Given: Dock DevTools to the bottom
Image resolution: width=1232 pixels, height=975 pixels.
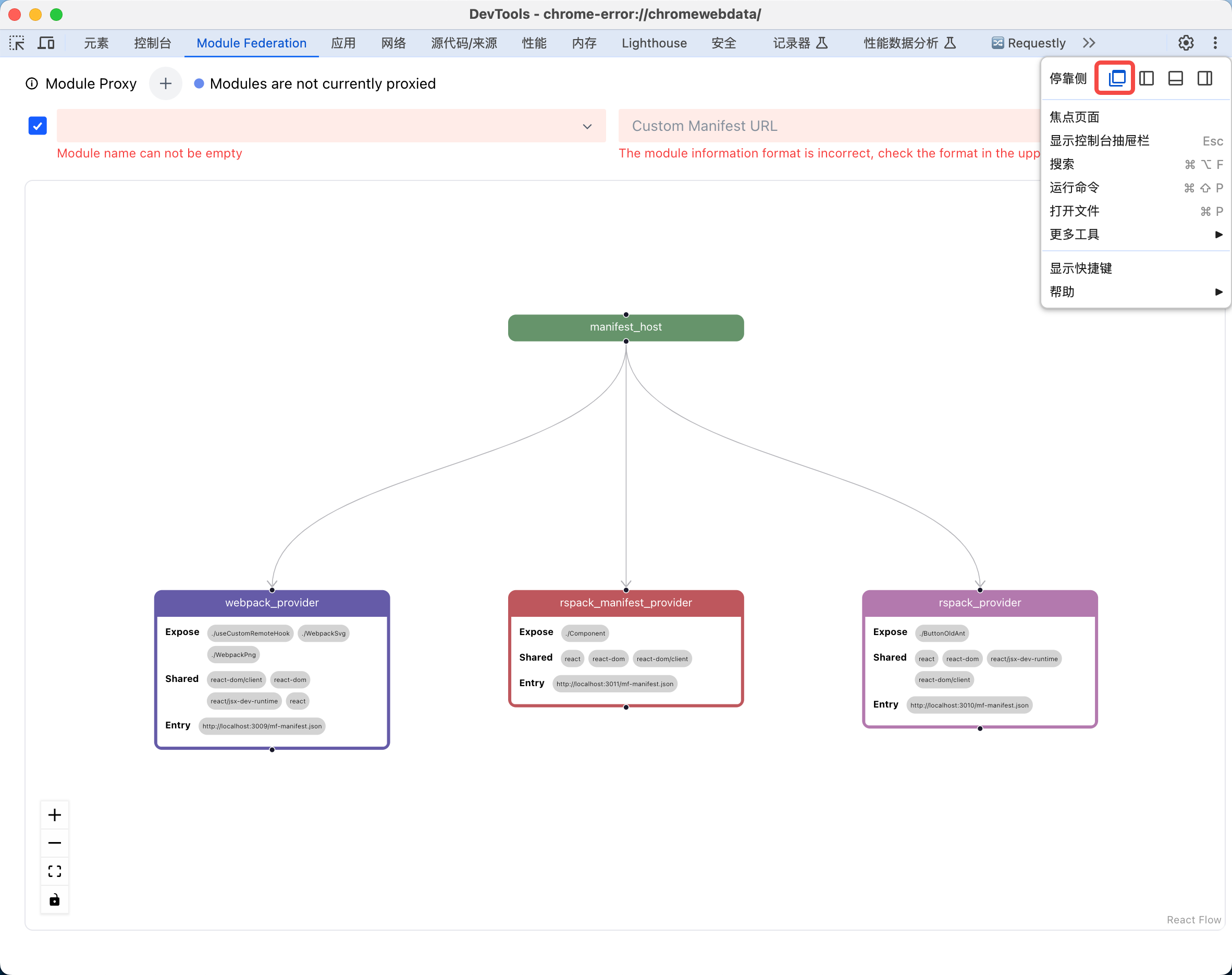Looking at the screenshot, I should point(1176,78).
